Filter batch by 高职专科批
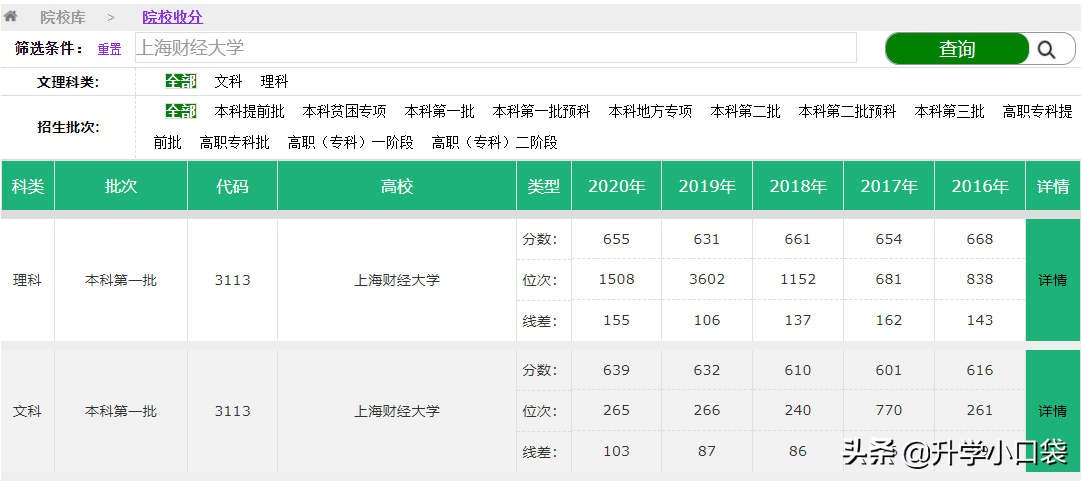 click(235, 143)
